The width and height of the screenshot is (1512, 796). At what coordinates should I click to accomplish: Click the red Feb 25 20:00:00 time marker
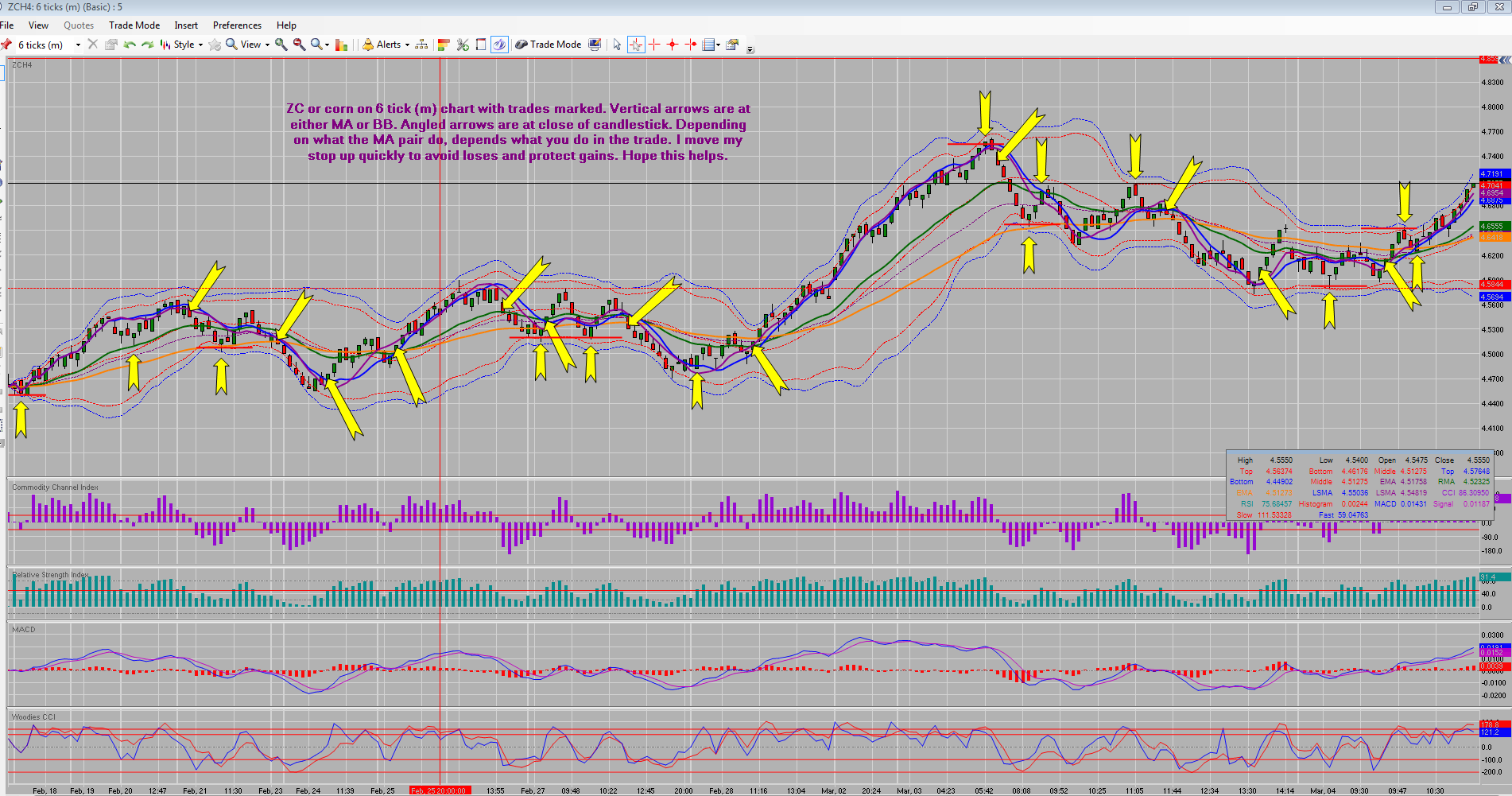[440, 790]
